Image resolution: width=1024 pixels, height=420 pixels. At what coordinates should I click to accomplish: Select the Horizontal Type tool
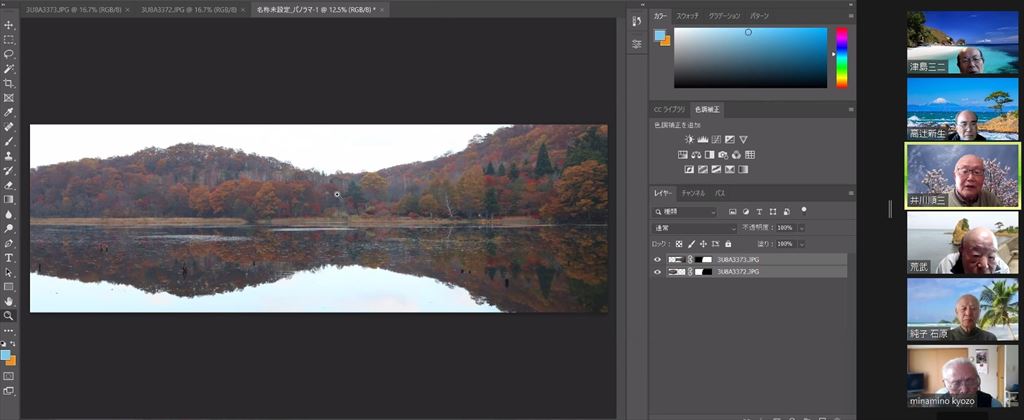click(x=9, y=257)
